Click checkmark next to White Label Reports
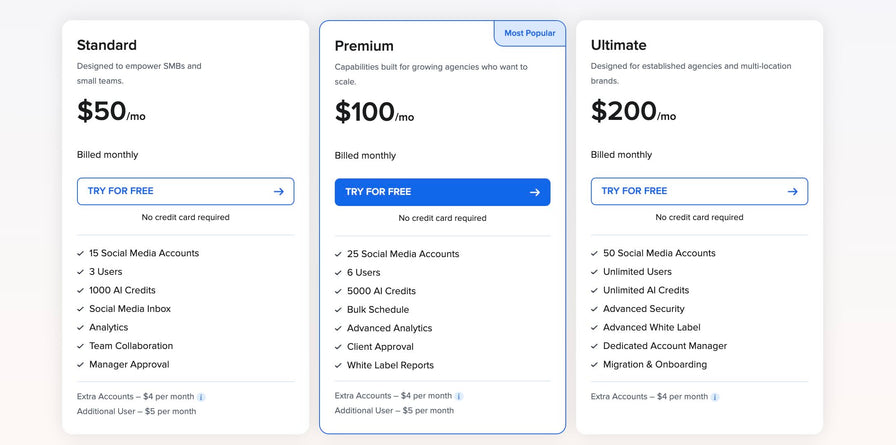This screenshot has width=896, height=445. point(339,365)
